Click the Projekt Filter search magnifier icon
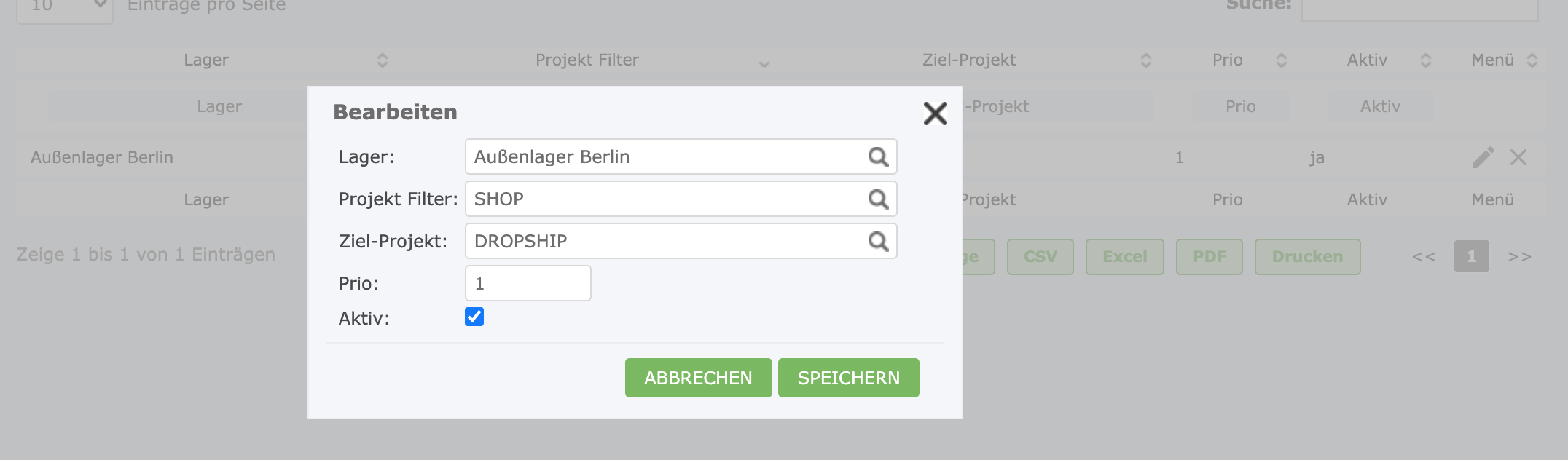 pyautogui.click(x=878, y=199)
